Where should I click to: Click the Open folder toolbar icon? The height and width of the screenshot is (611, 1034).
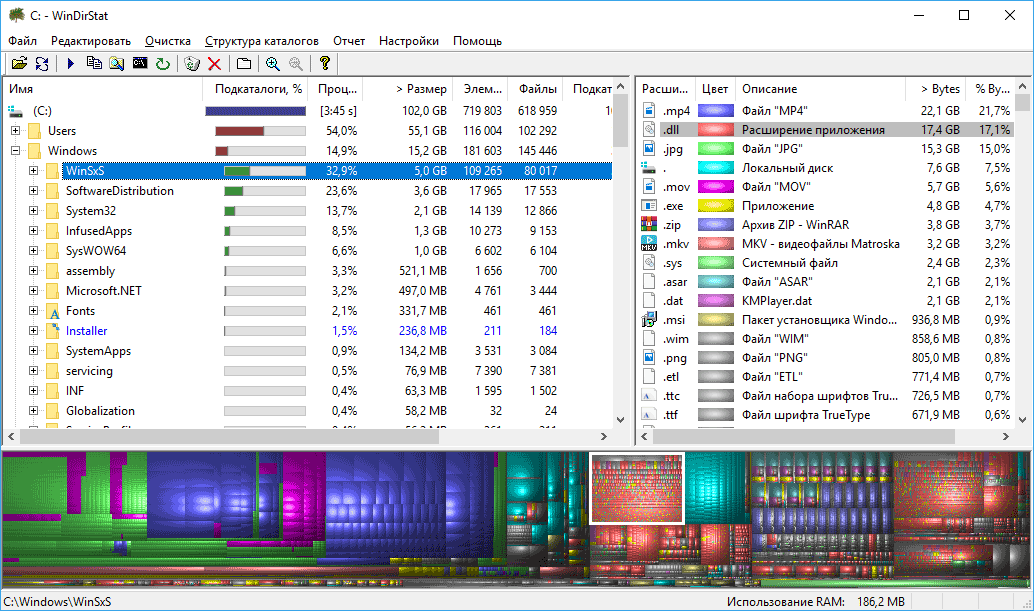click(19, 64)
